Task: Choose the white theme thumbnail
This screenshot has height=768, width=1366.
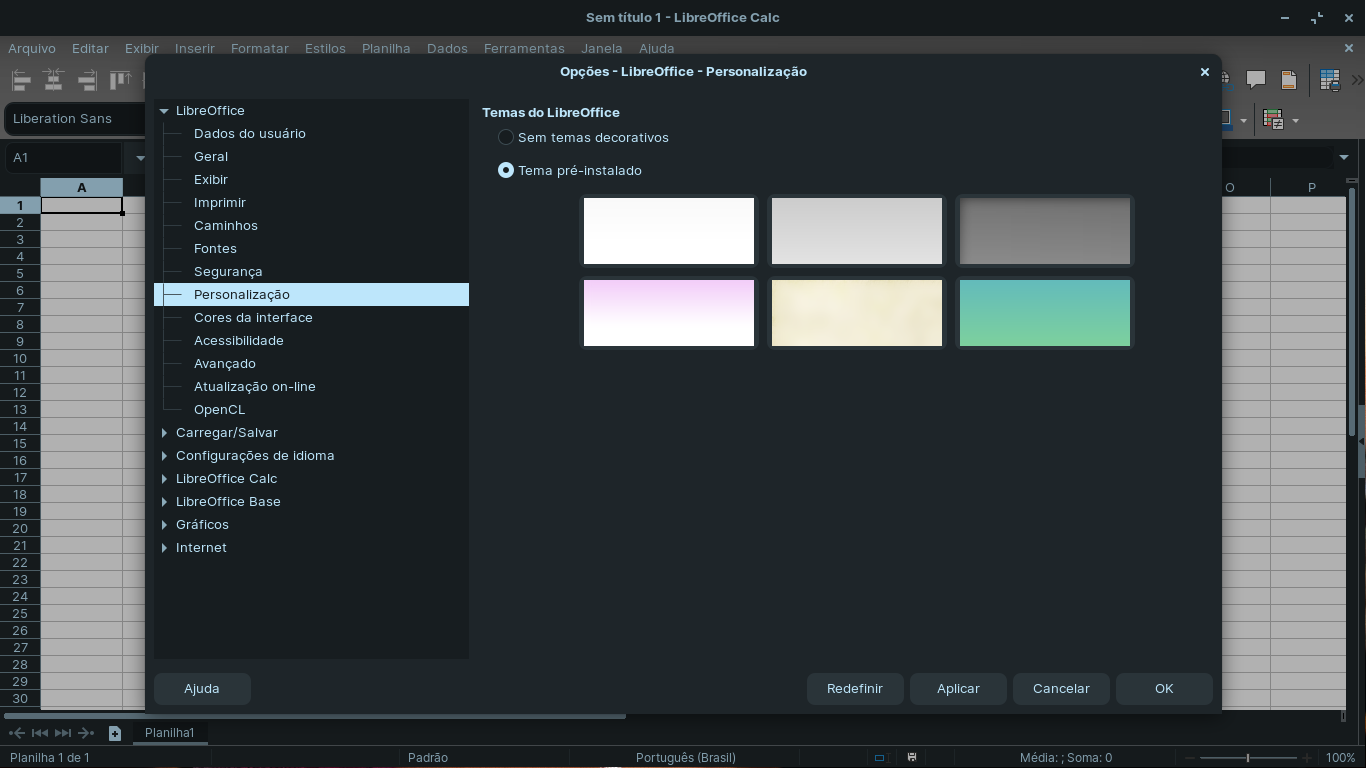Action: [x=669, y=231]
